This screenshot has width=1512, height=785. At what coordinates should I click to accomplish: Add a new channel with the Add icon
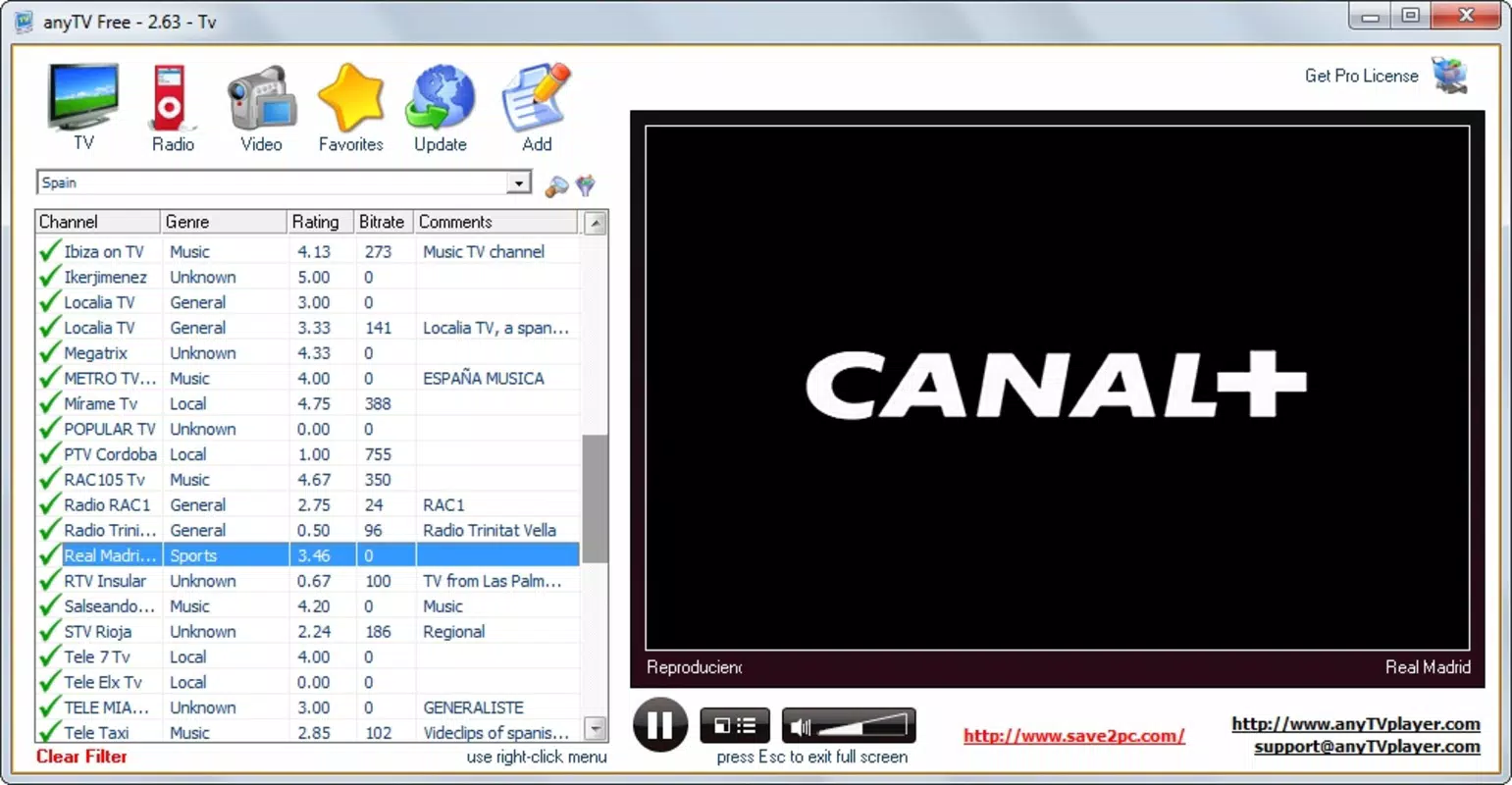click(x=536, y=107)
